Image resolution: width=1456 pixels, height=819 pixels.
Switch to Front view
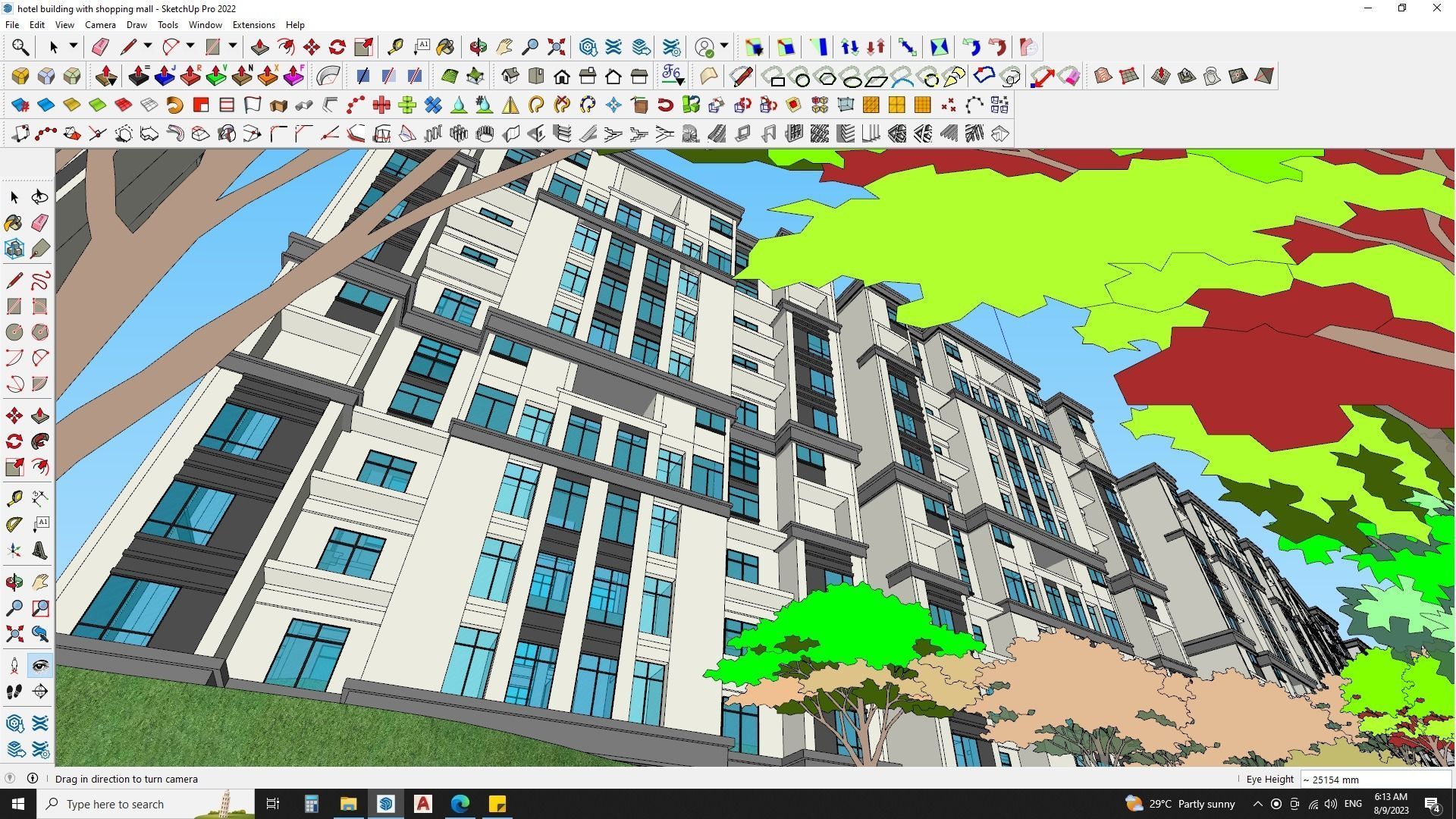click(562, 76)
